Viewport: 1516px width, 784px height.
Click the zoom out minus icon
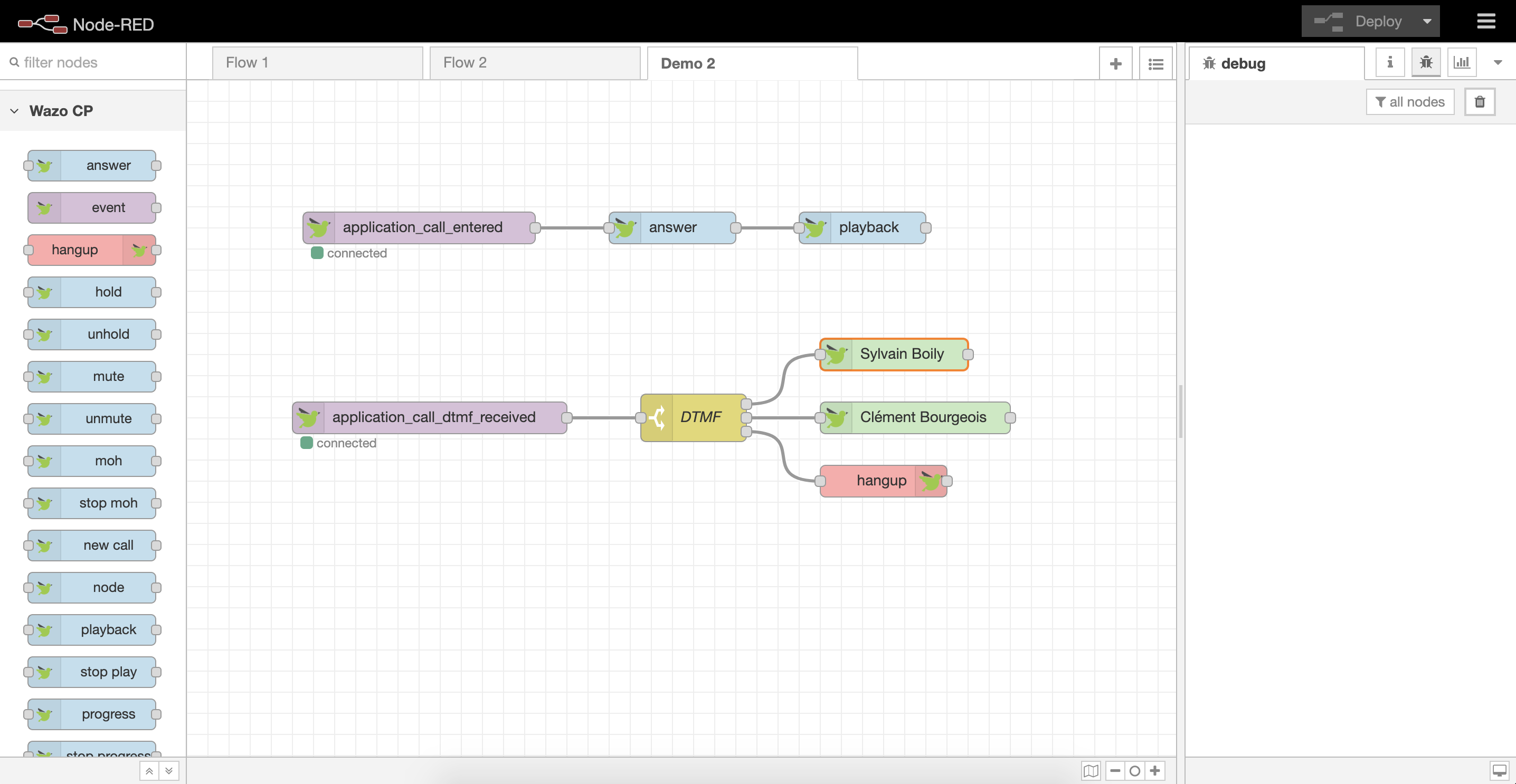(1115, 770)
